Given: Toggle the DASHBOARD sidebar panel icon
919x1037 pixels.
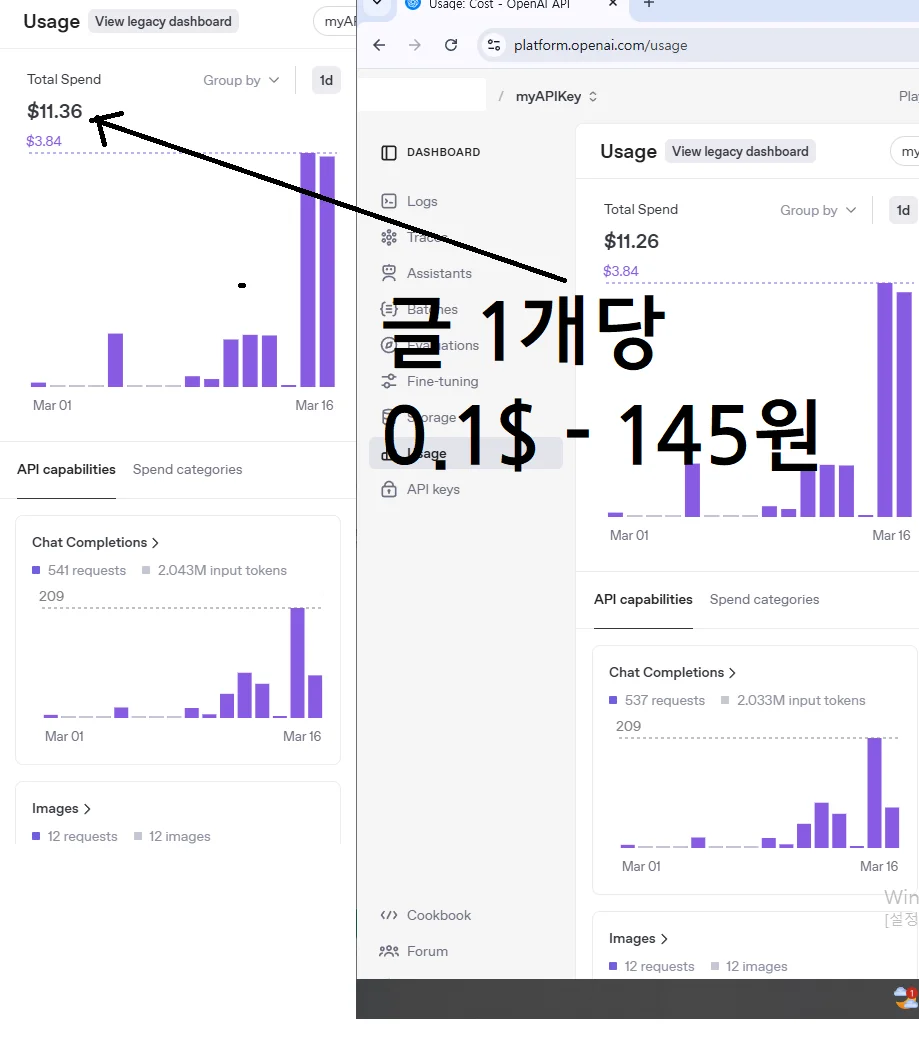Looking at the screenshot, I should pyautogui.click(x=389, y=153).
